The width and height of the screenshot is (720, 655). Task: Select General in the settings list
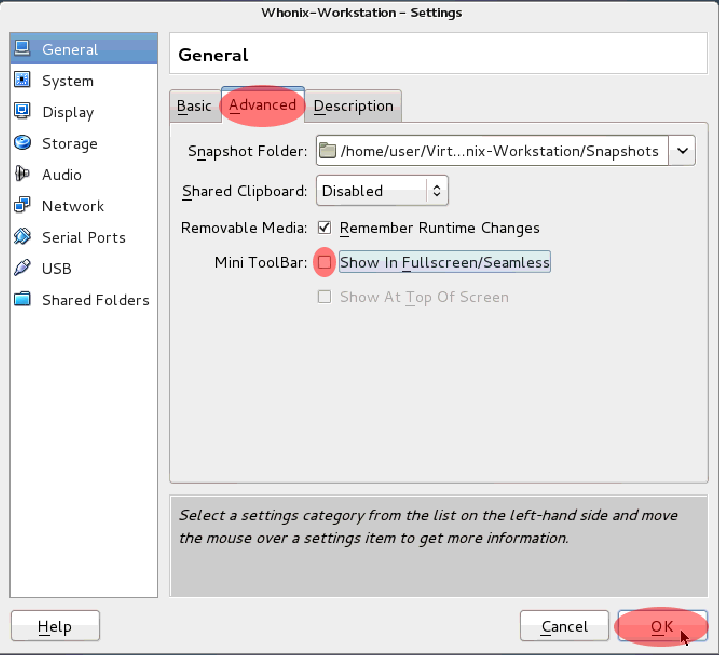click(x=84, y=49)
